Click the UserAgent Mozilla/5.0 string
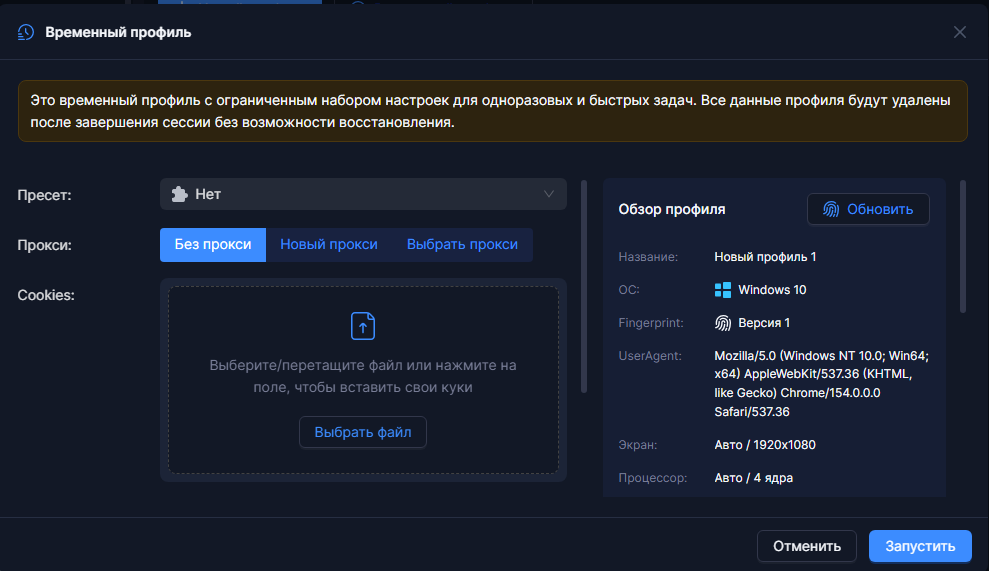 pyautogui.click(x=821, y=384)
